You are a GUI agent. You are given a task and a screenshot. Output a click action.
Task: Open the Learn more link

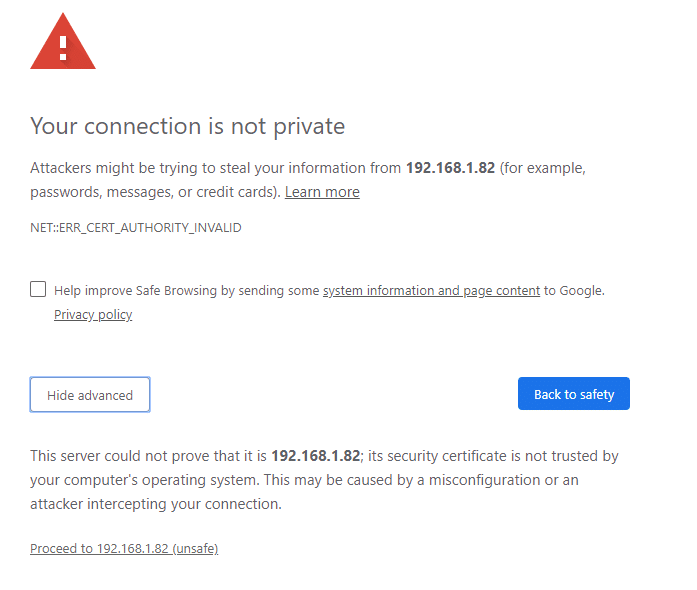tap(322, 192)
